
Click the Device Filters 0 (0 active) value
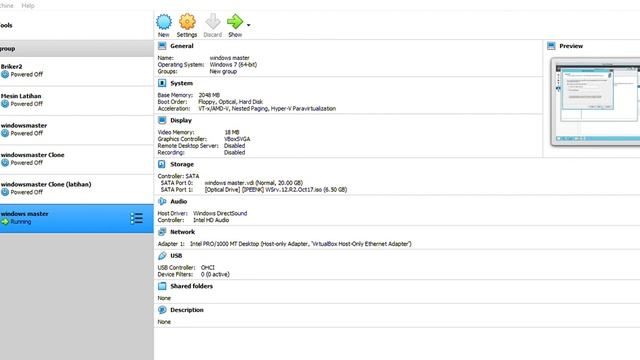tap(215, 274)
